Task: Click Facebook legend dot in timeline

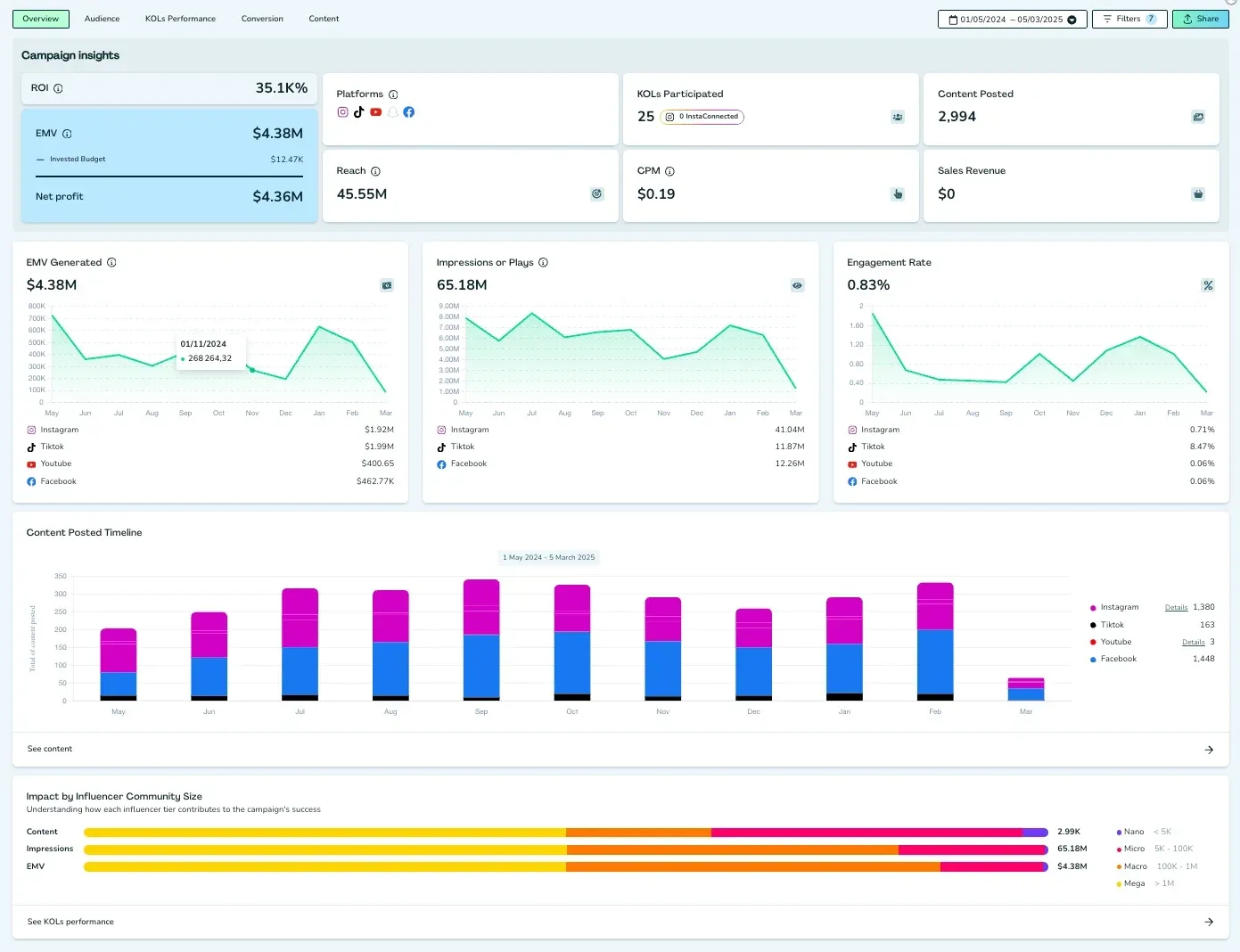Action: [1093, 660]
